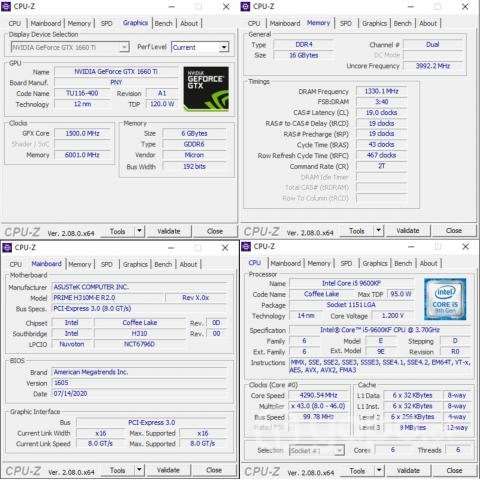
Task: Switch to CPU tab in Graphics window
Action: tap(15, 23)
